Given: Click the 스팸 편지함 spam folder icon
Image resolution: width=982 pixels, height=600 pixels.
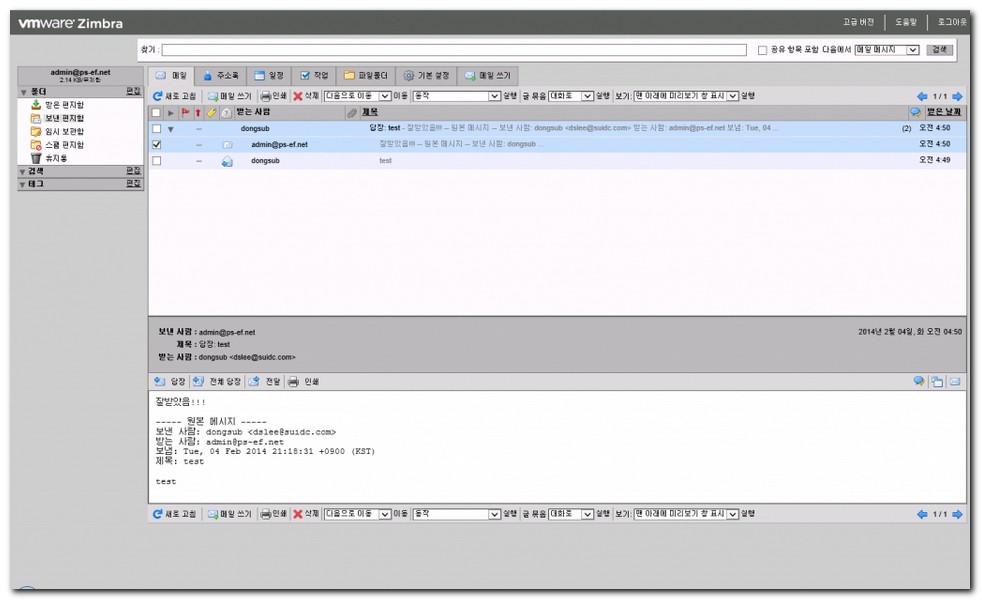Looking at the screenshot, I should click(36, 145).
